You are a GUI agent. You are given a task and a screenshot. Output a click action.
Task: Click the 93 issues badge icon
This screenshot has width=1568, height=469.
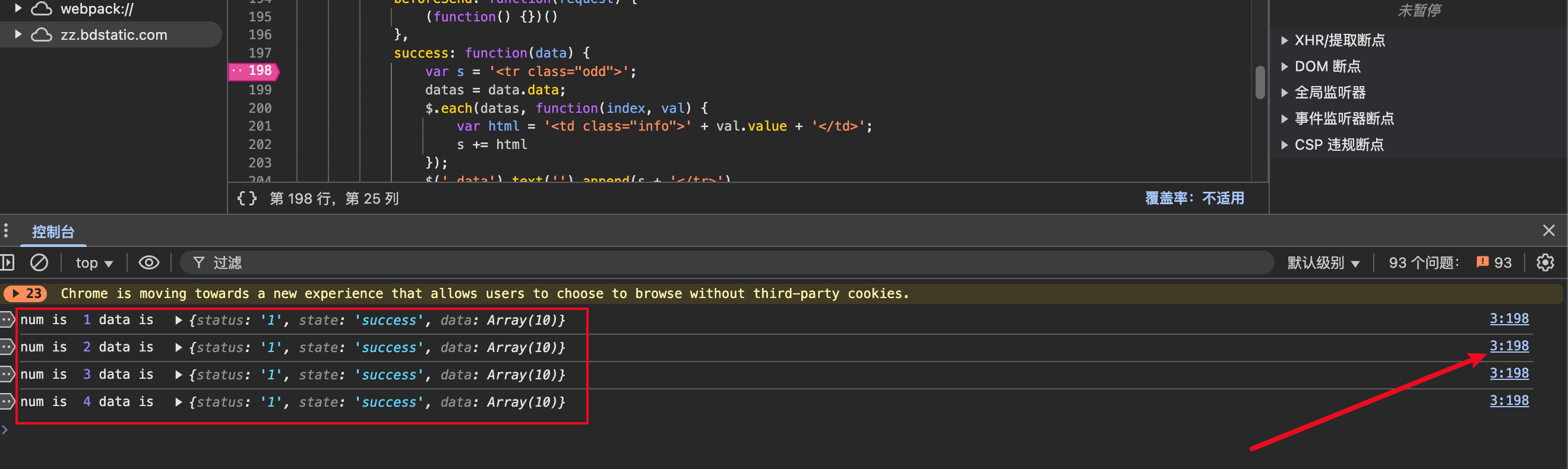point(1494,263)
